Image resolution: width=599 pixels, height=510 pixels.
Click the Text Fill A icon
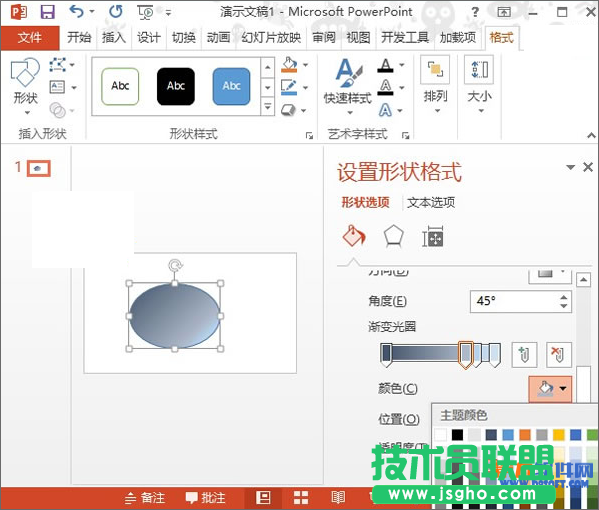(x=385, y=65)
